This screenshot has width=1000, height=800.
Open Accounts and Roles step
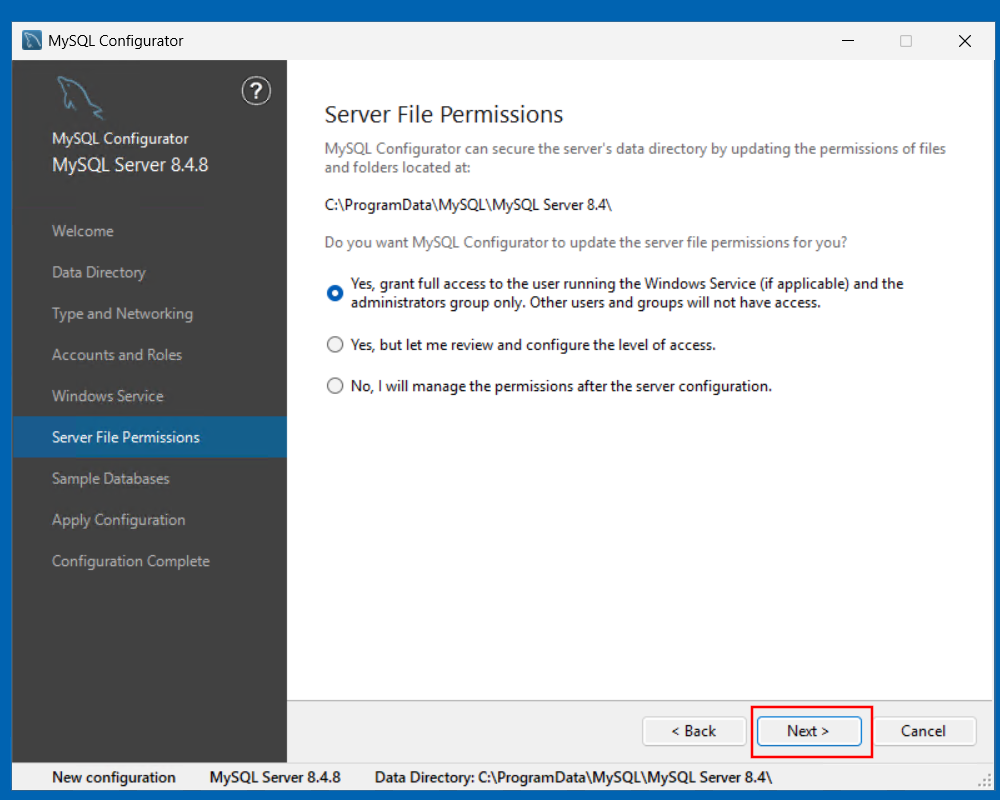click(x=117, y=355)
